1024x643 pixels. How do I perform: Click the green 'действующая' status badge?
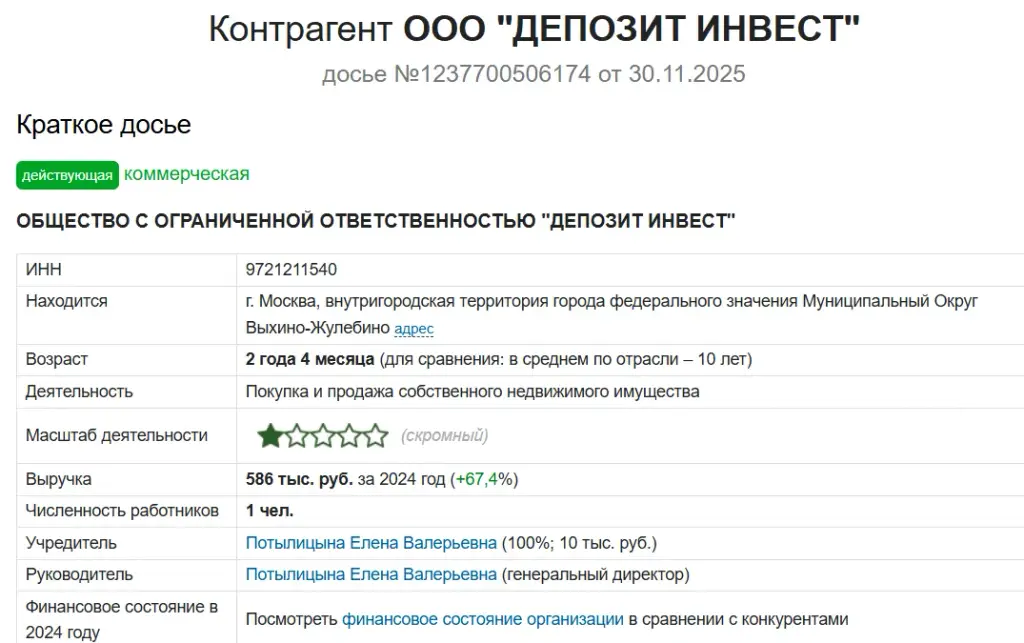67,175
